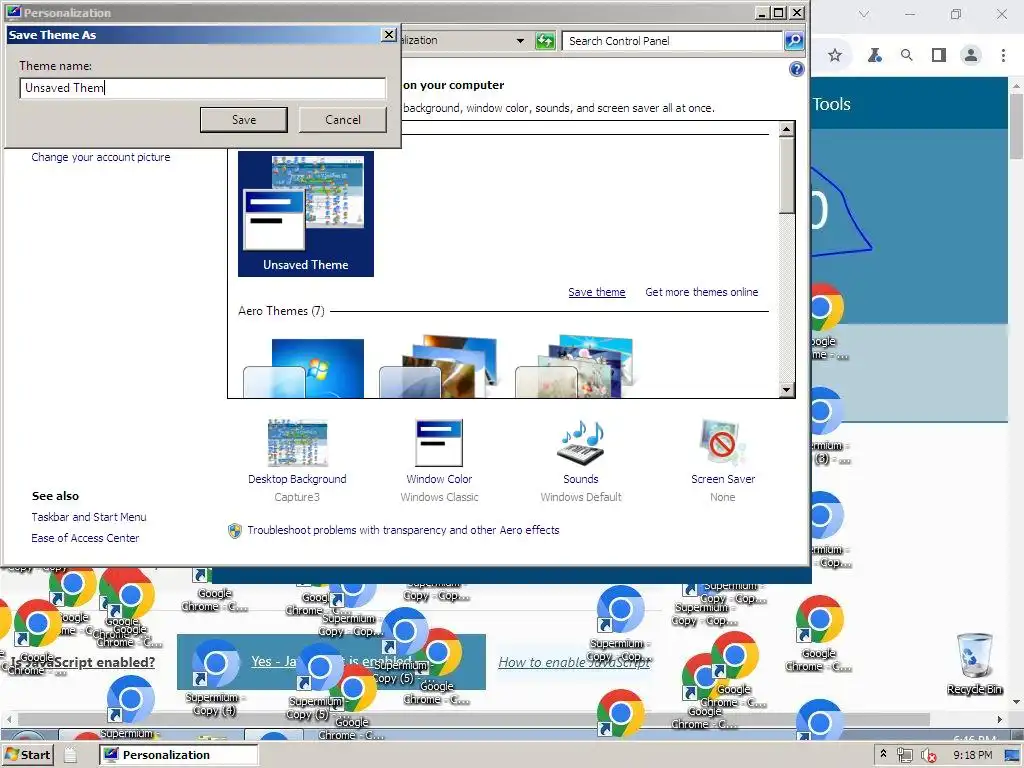Click Save in Save Theme As dialog

(244, 120)
